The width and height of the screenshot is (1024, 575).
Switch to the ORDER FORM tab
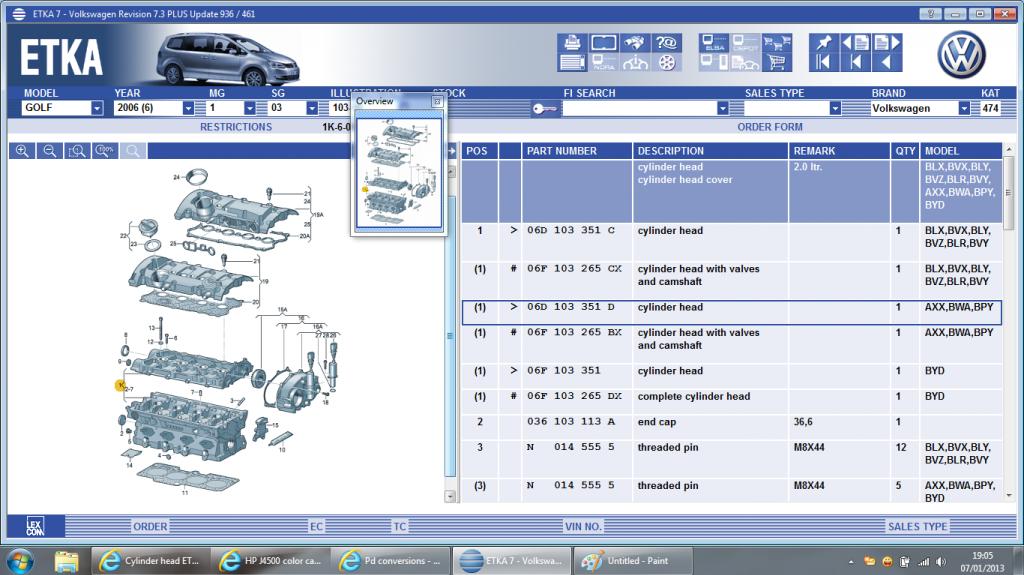pyautogui.click(x=769, y=127)
